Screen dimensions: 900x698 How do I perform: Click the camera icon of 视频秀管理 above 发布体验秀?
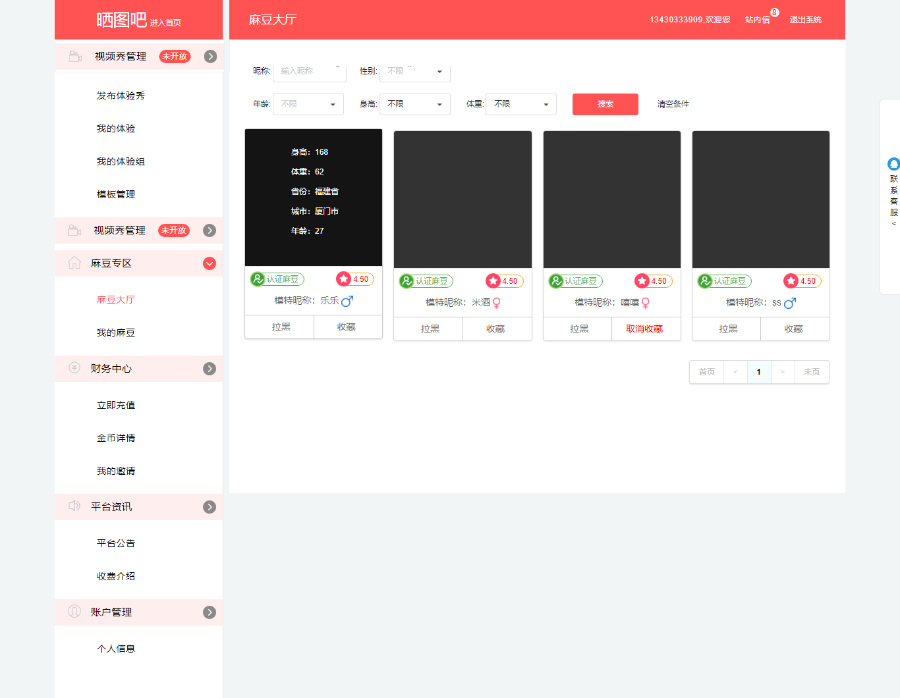[75, 56]
